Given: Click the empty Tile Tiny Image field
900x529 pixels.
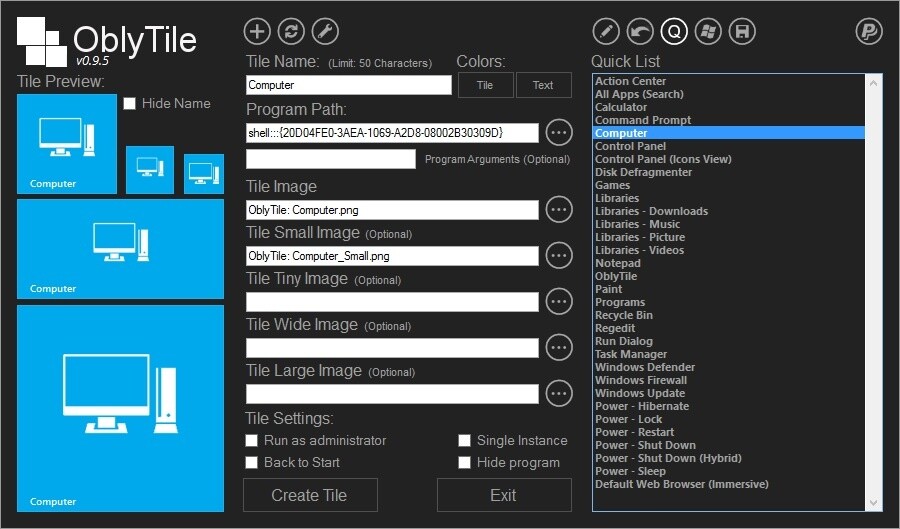Looking at the screenshot, I should 392,302.
